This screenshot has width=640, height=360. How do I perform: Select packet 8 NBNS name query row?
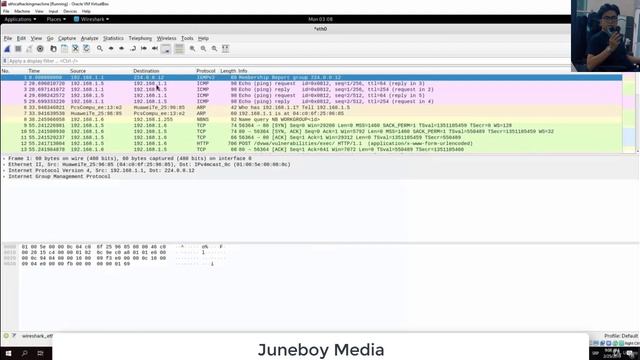[311, 120]
